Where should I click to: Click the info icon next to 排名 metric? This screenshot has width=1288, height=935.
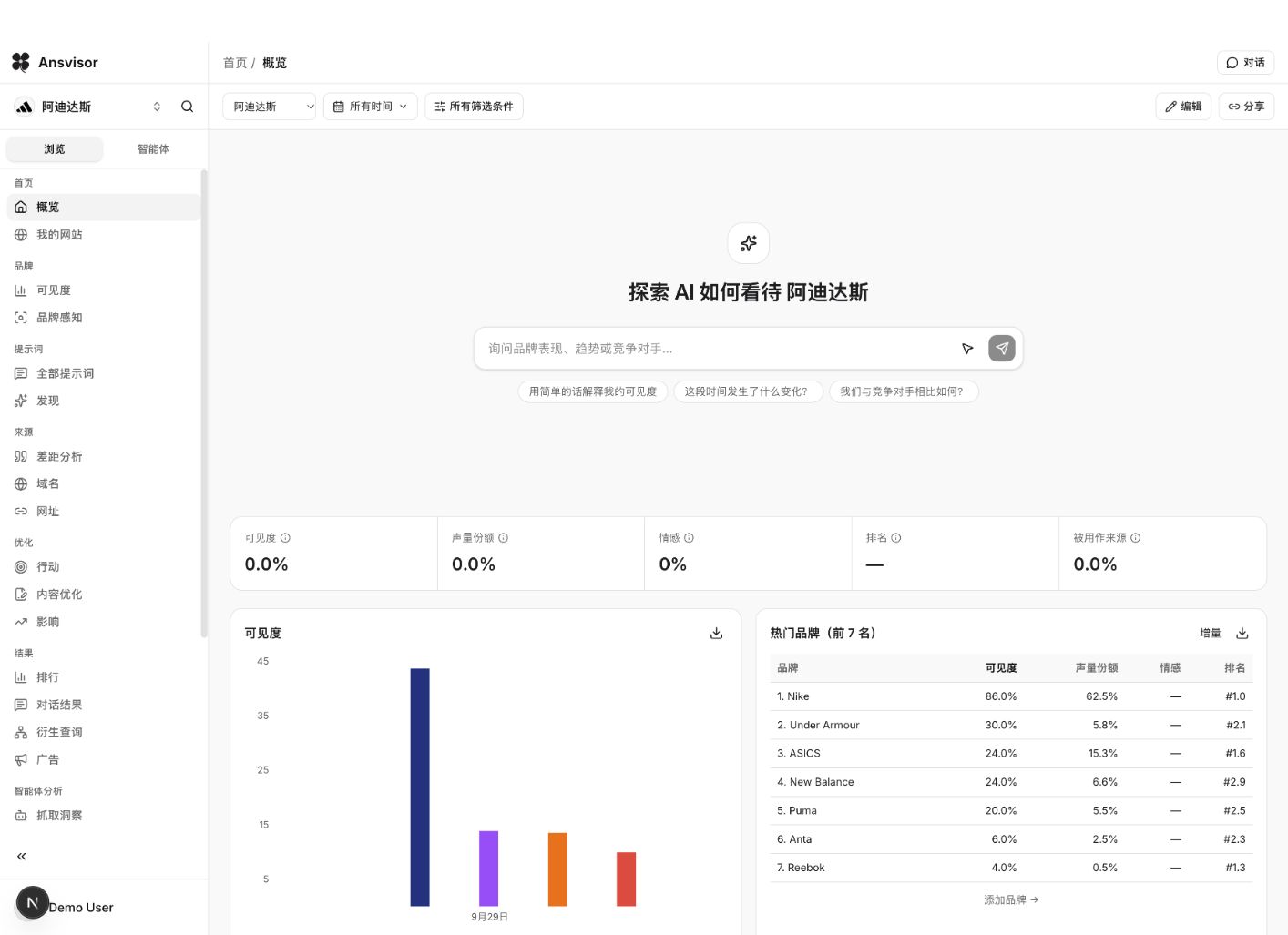click(x=896, y=538)
